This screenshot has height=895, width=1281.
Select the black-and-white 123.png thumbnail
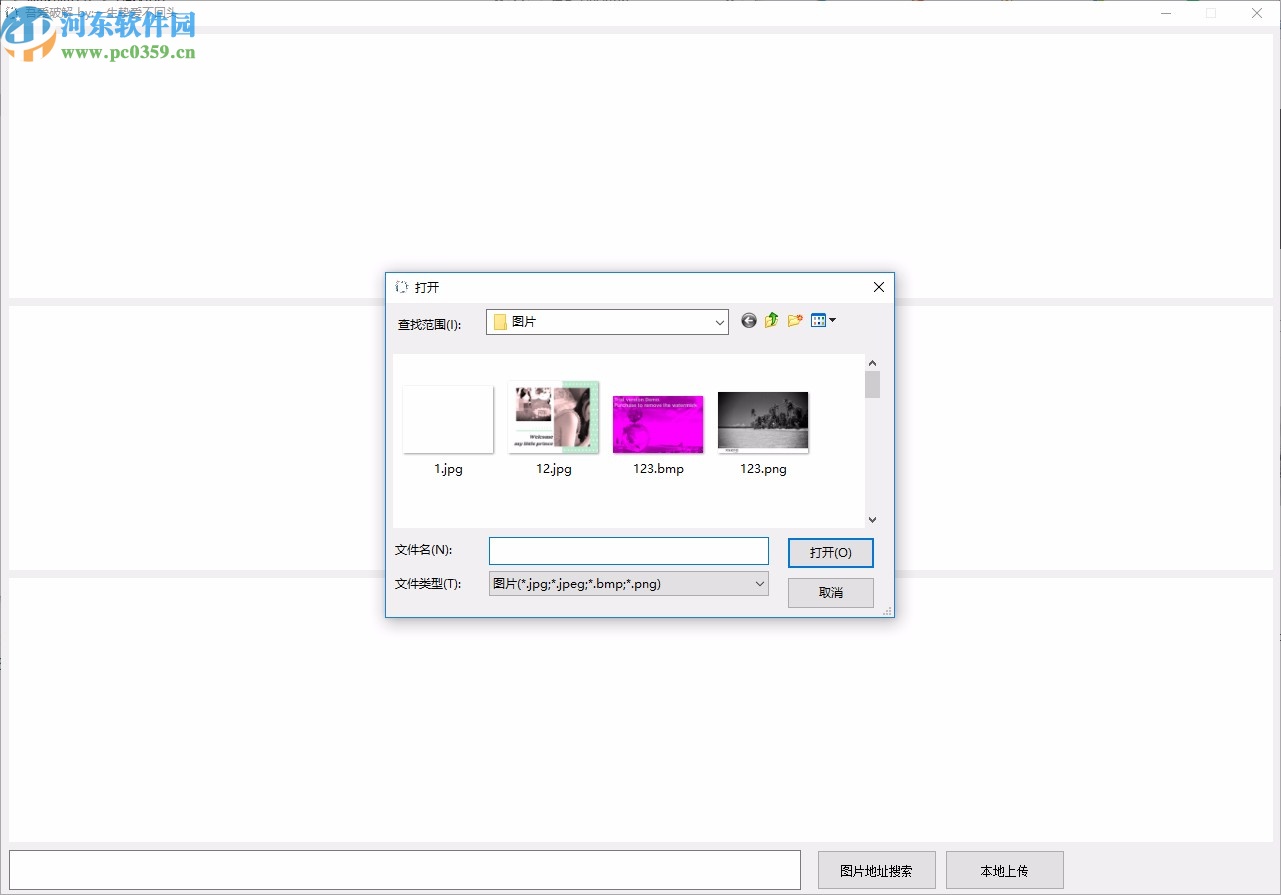763,422
